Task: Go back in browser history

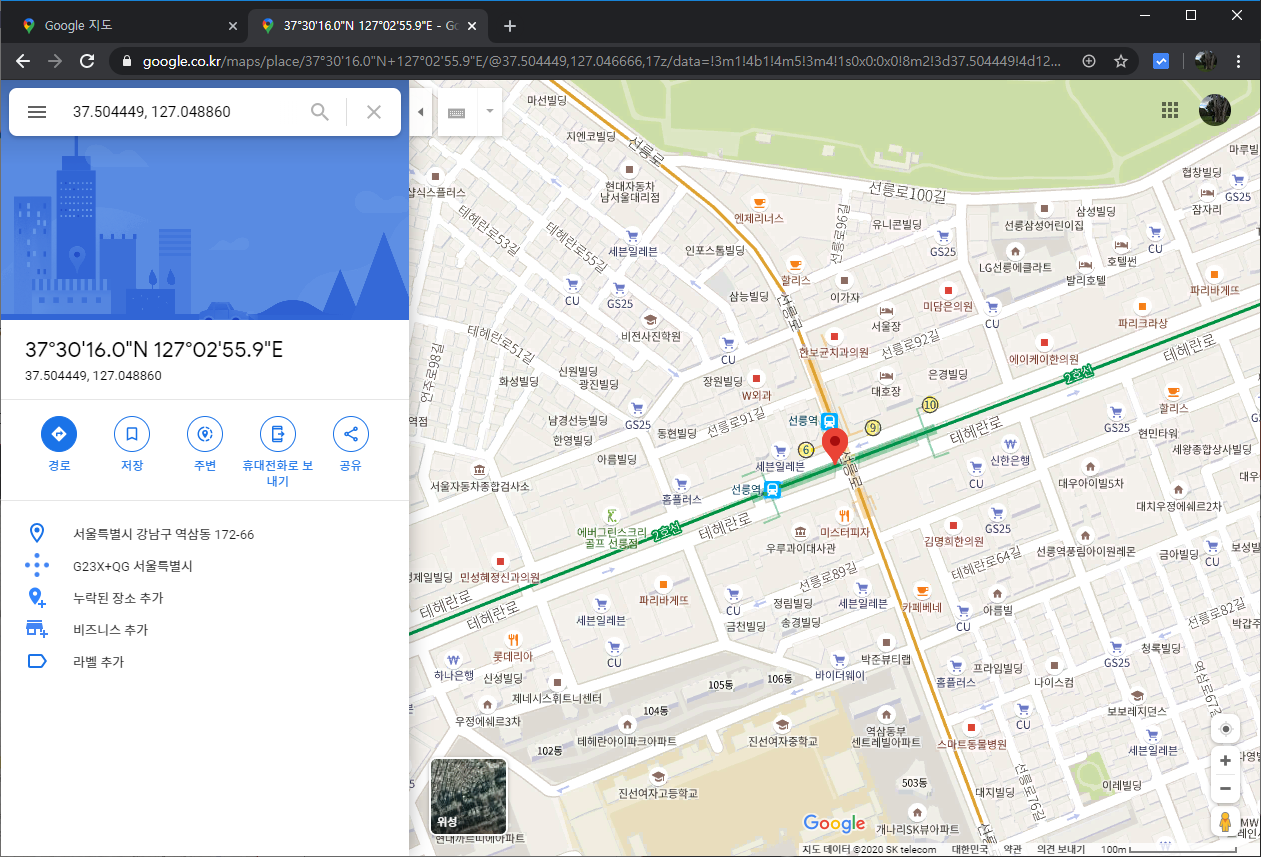Action: (x=23, y=61)
